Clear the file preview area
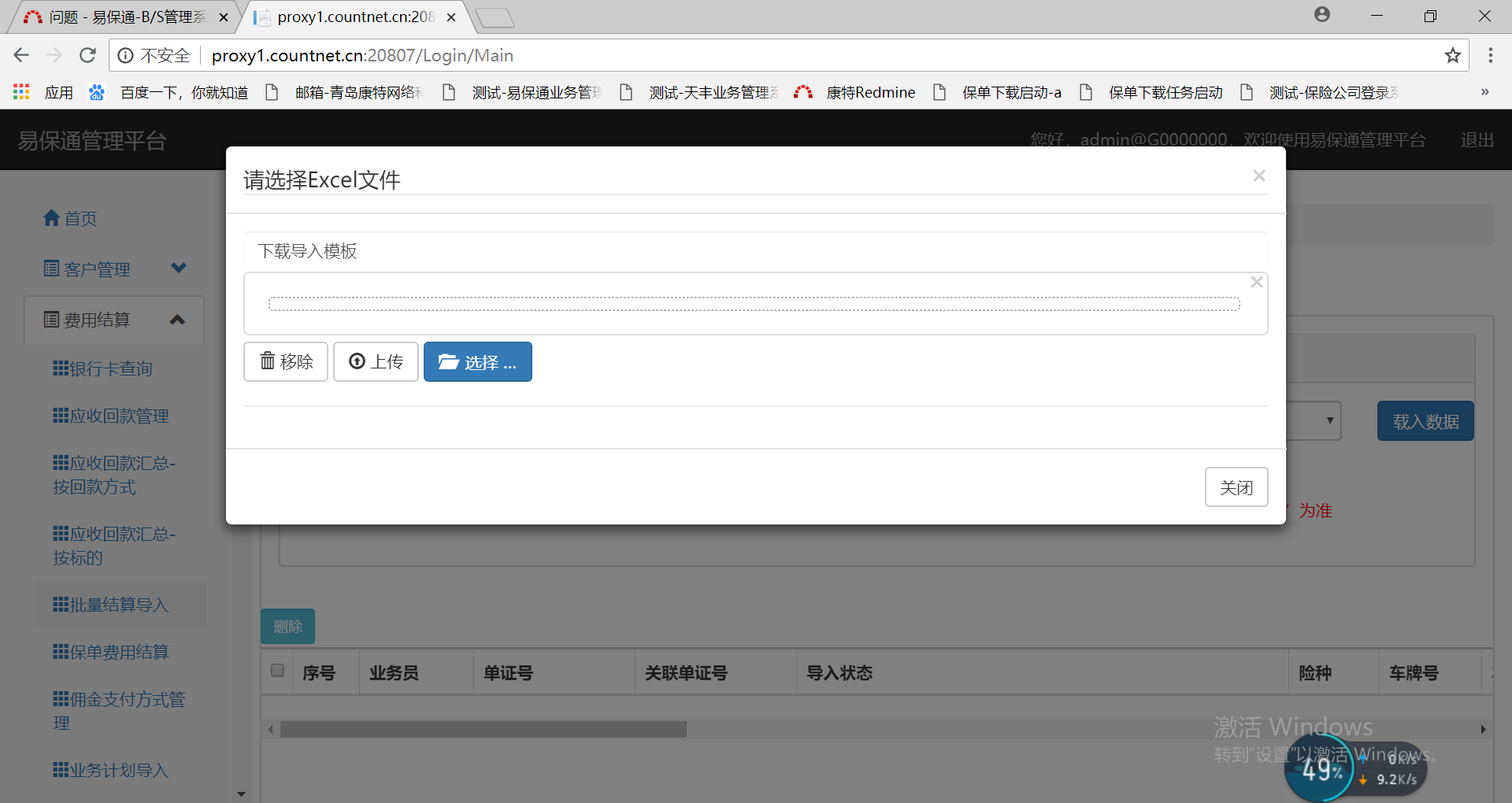 (x=1257, y=282)
